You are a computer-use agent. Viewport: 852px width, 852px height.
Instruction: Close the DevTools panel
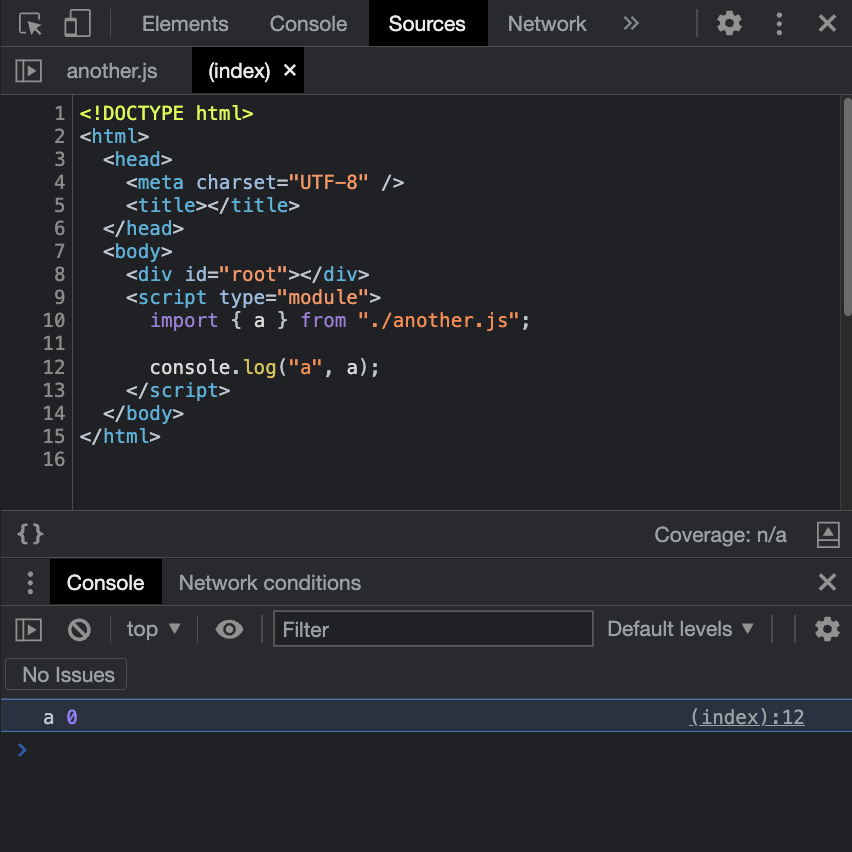(x=827, y=23)
